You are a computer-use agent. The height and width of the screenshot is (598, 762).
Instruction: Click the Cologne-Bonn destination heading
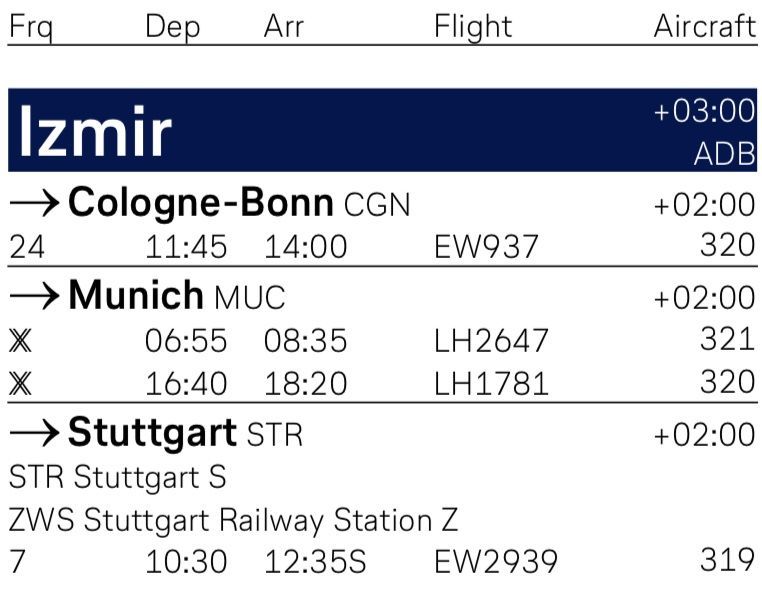(239, 203)
